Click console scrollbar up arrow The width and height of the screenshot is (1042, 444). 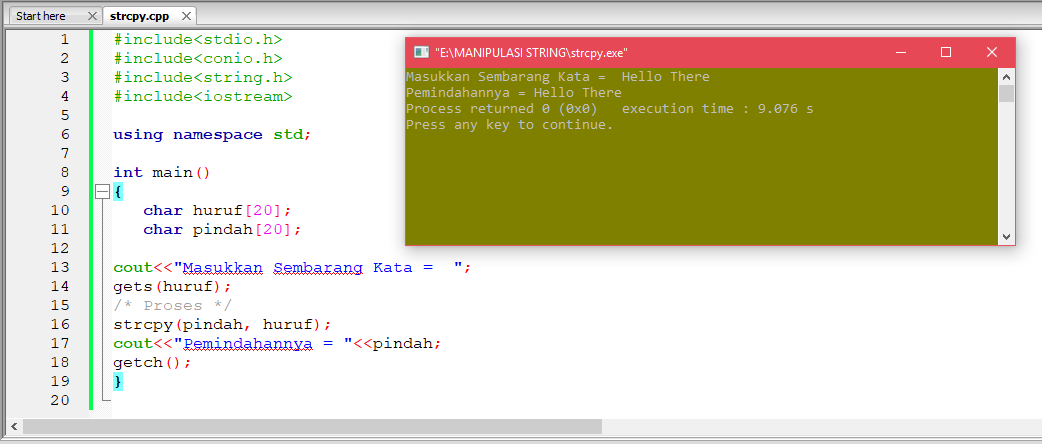(x=1006, y=76)
